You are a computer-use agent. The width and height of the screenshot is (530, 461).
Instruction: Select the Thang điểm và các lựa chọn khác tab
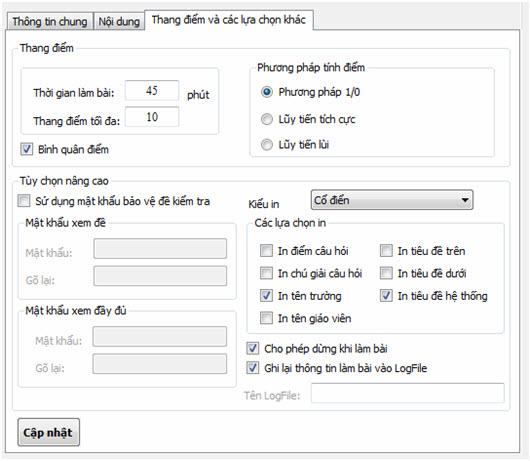click(x=229, y=20)
